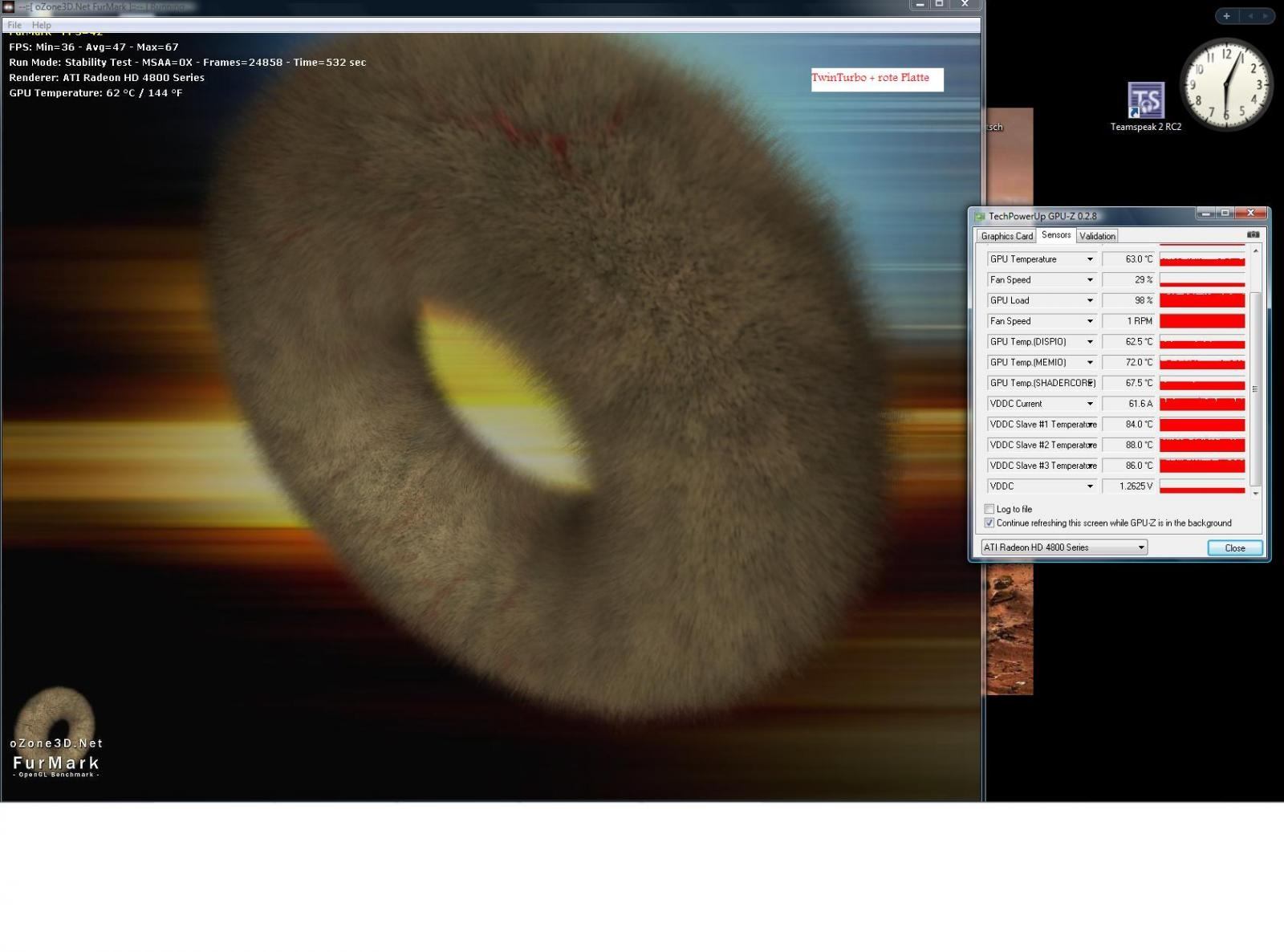Open the Help menu in FurMark
1284x952 pixels.
42,25
